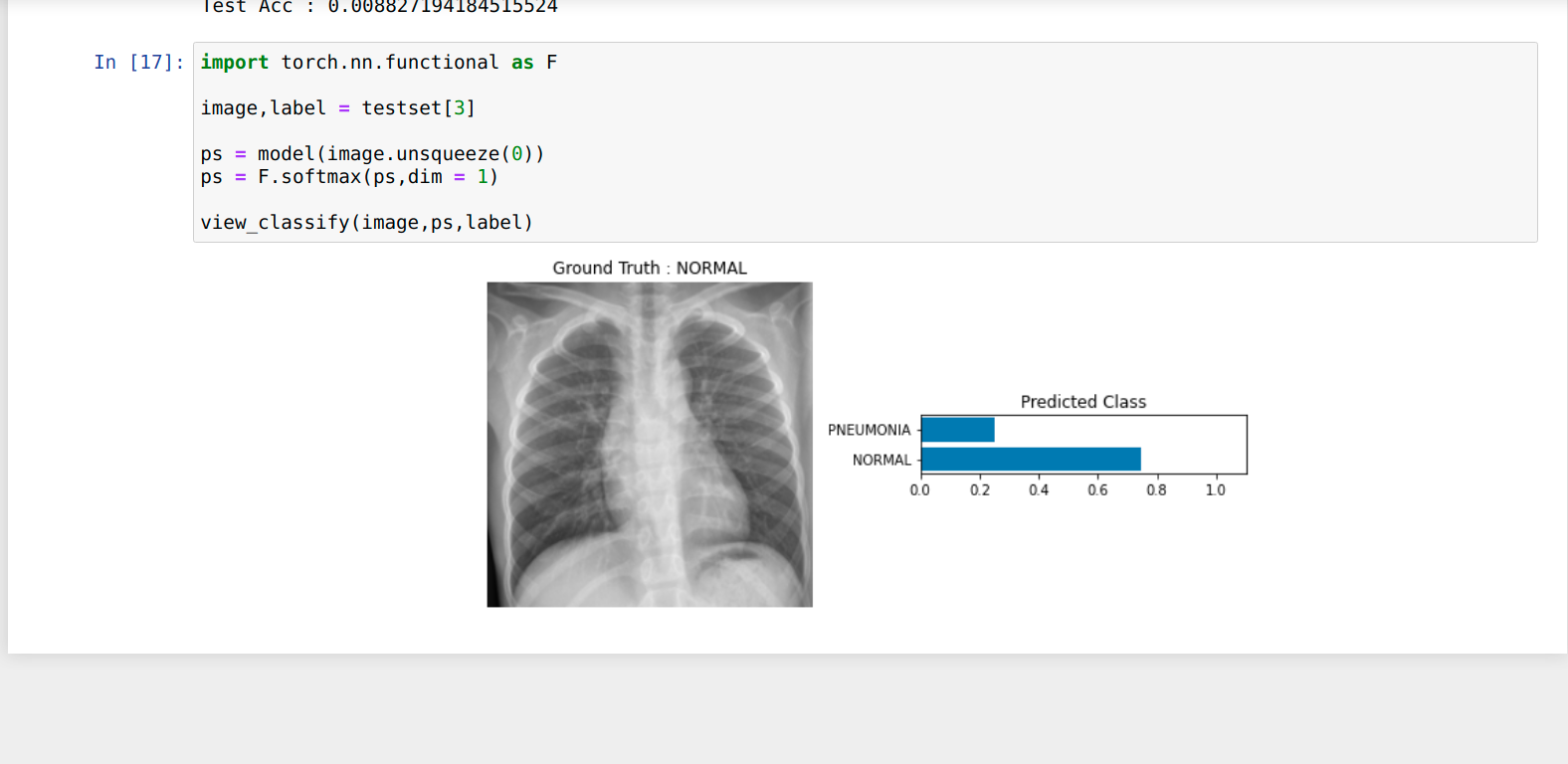
Task: Click the 'Predicted Class' chart title
Action: coord(1082,402)
